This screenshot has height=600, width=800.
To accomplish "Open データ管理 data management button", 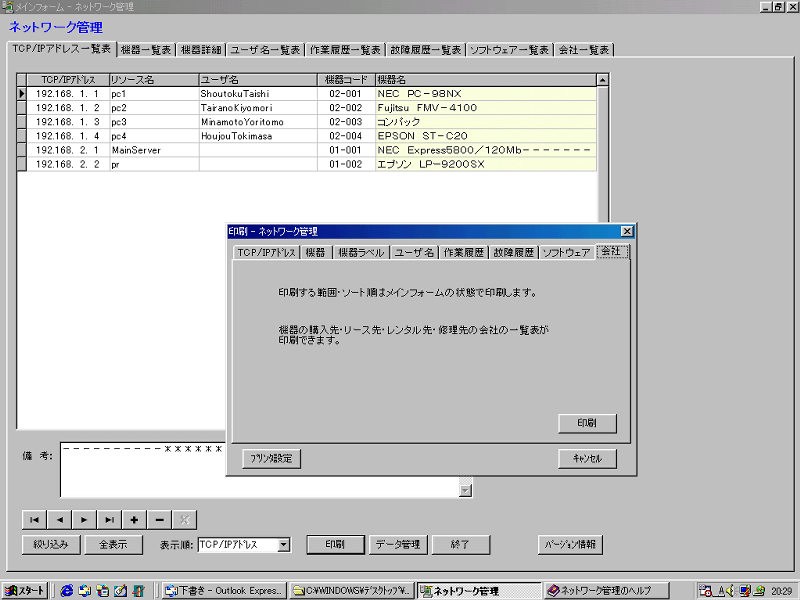I will point(398,544).
